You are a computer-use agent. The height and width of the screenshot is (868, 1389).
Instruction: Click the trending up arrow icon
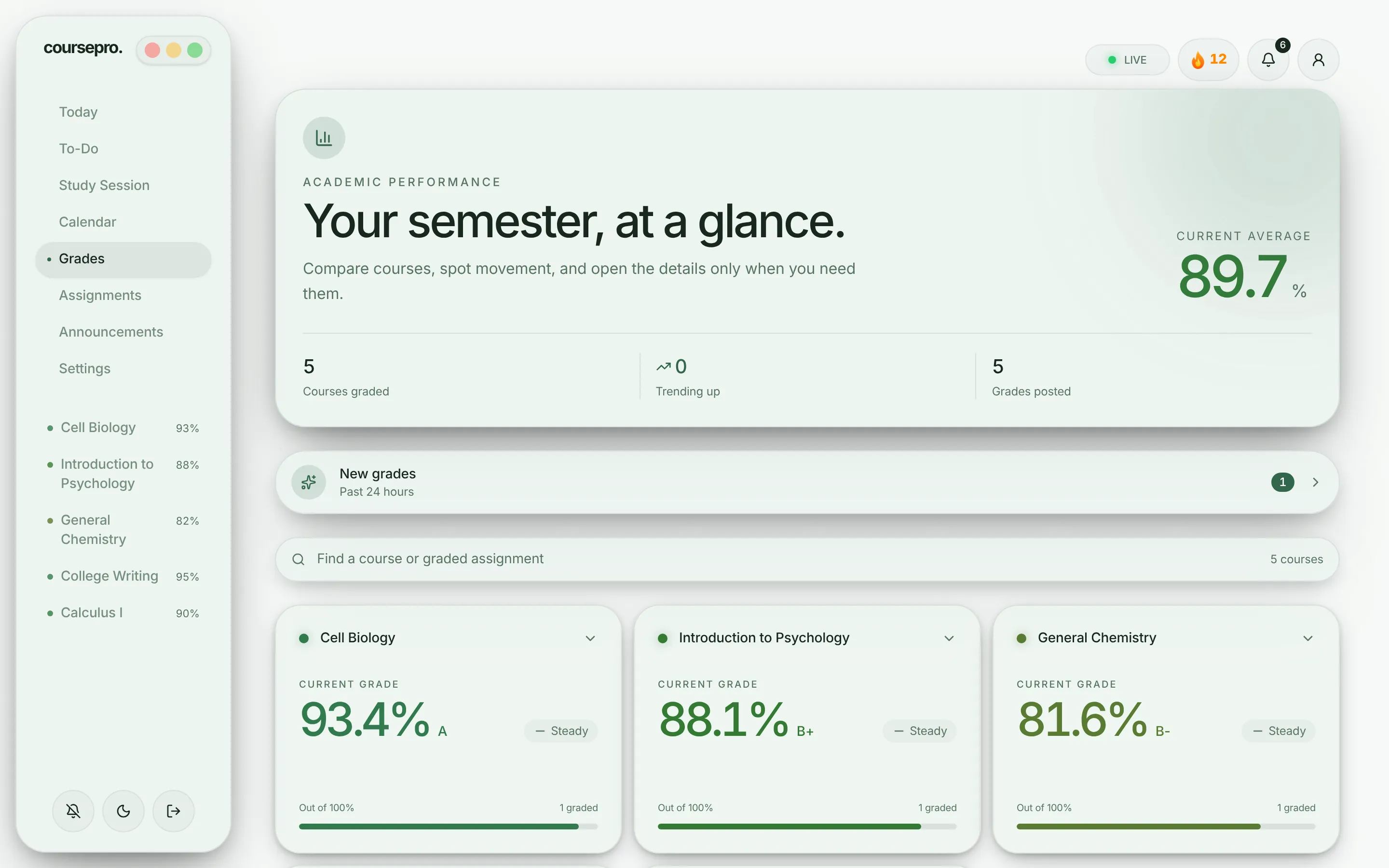664,366
